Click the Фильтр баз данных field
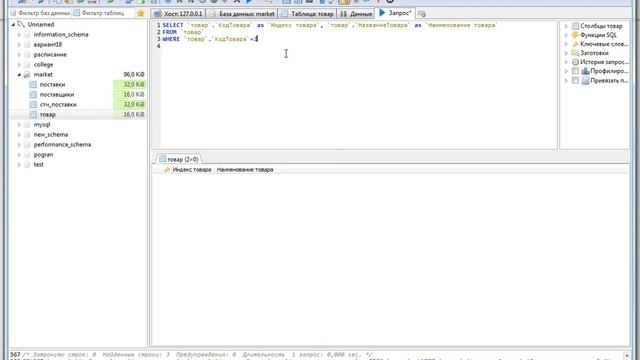Viewport: 640px width, 360px height. [x=40, y=13]
